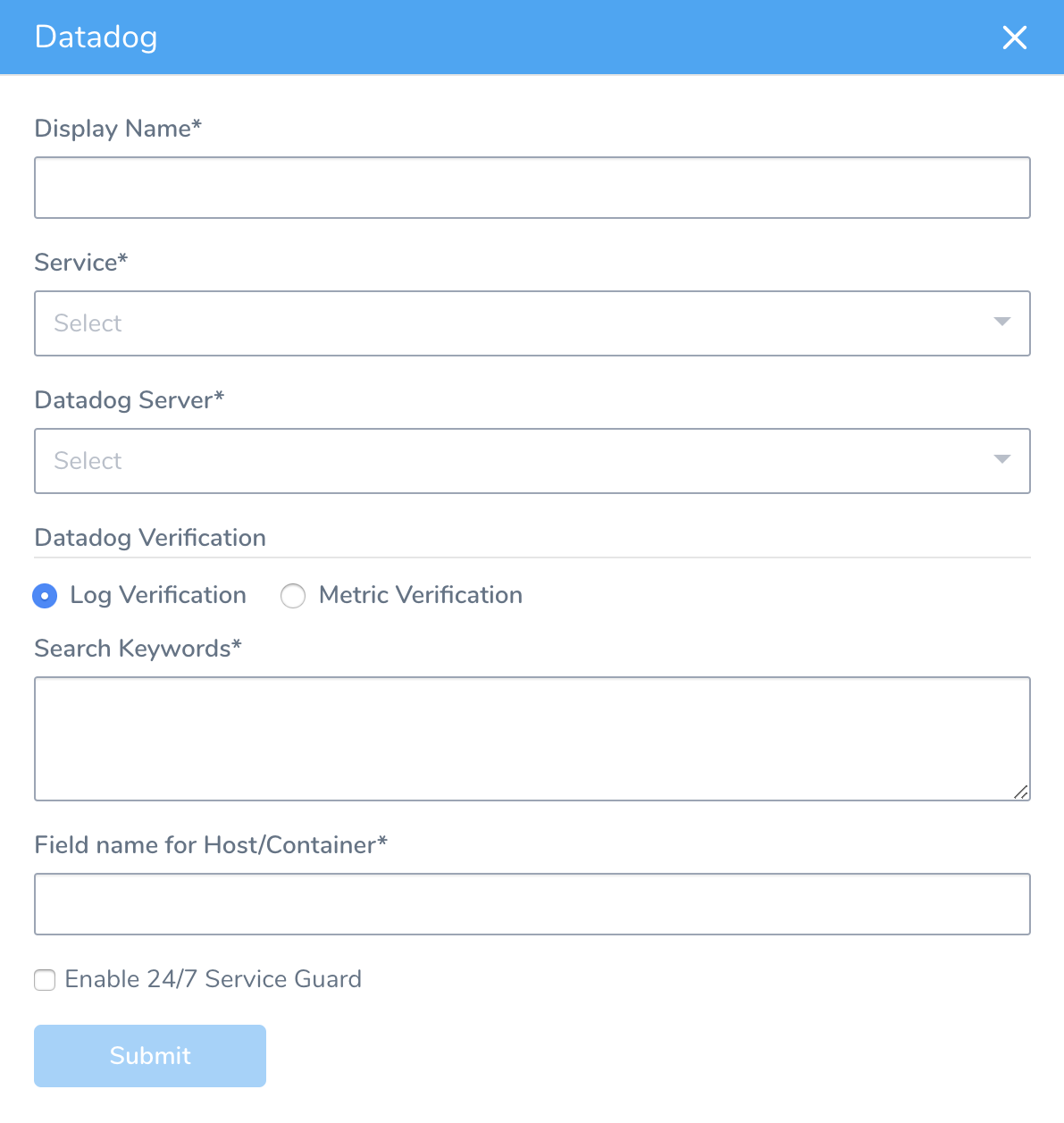The width and height of the screenshot is (1064, 1123).
Task: Click the Enable 24/7 Service Guard label
Action: (x=214, y=979)
